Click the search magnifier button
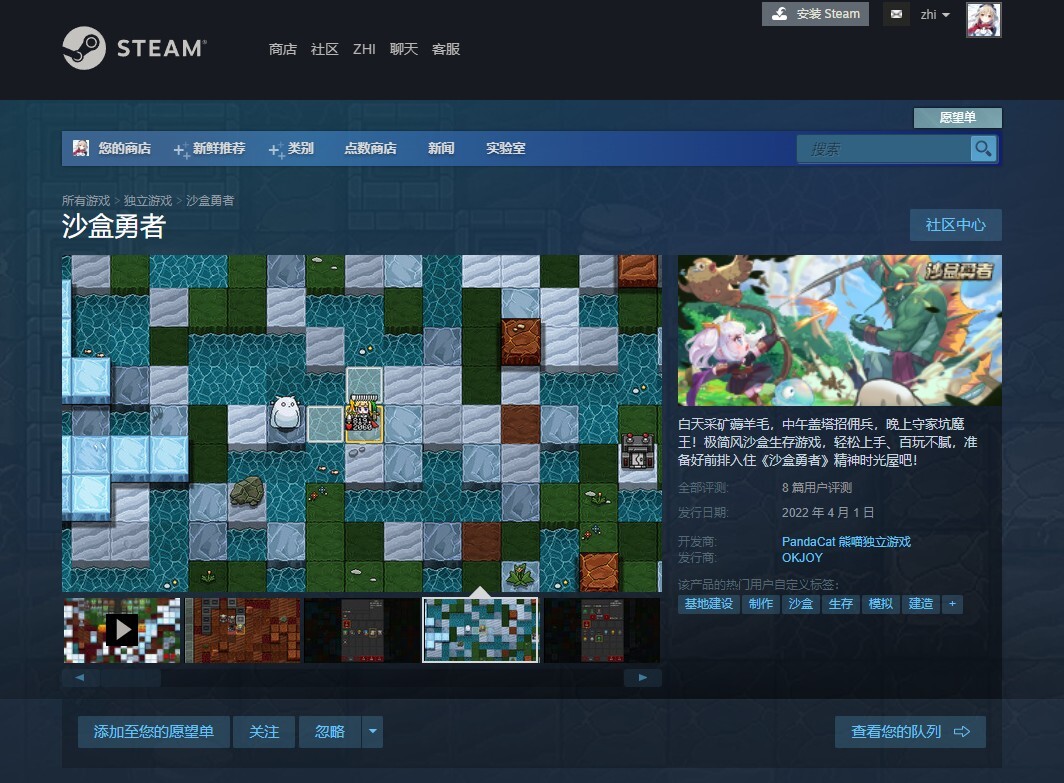 [983, 149]
